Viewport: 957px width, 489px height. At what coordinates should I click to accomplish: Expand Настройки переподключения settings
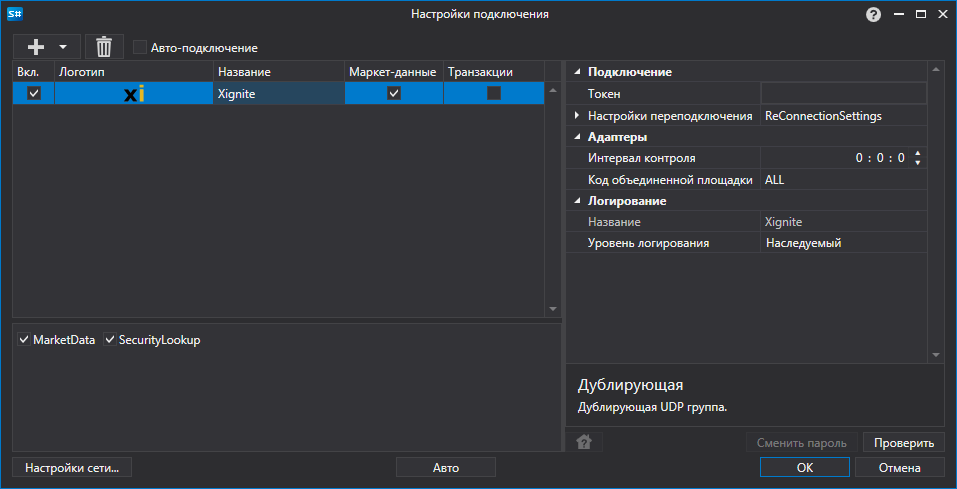[x=577, y=115]
